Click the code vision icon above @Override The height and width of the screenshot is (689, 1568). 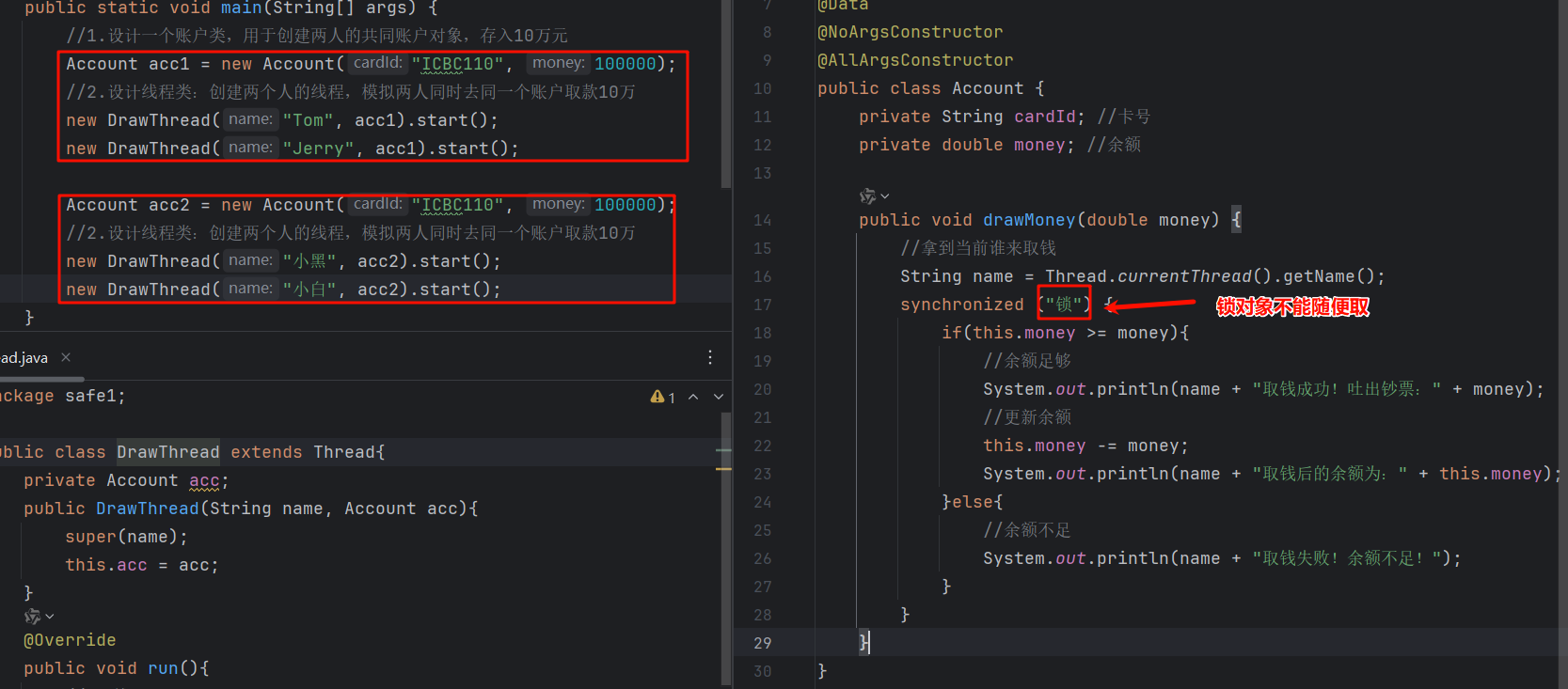click(x=32, y=617)
